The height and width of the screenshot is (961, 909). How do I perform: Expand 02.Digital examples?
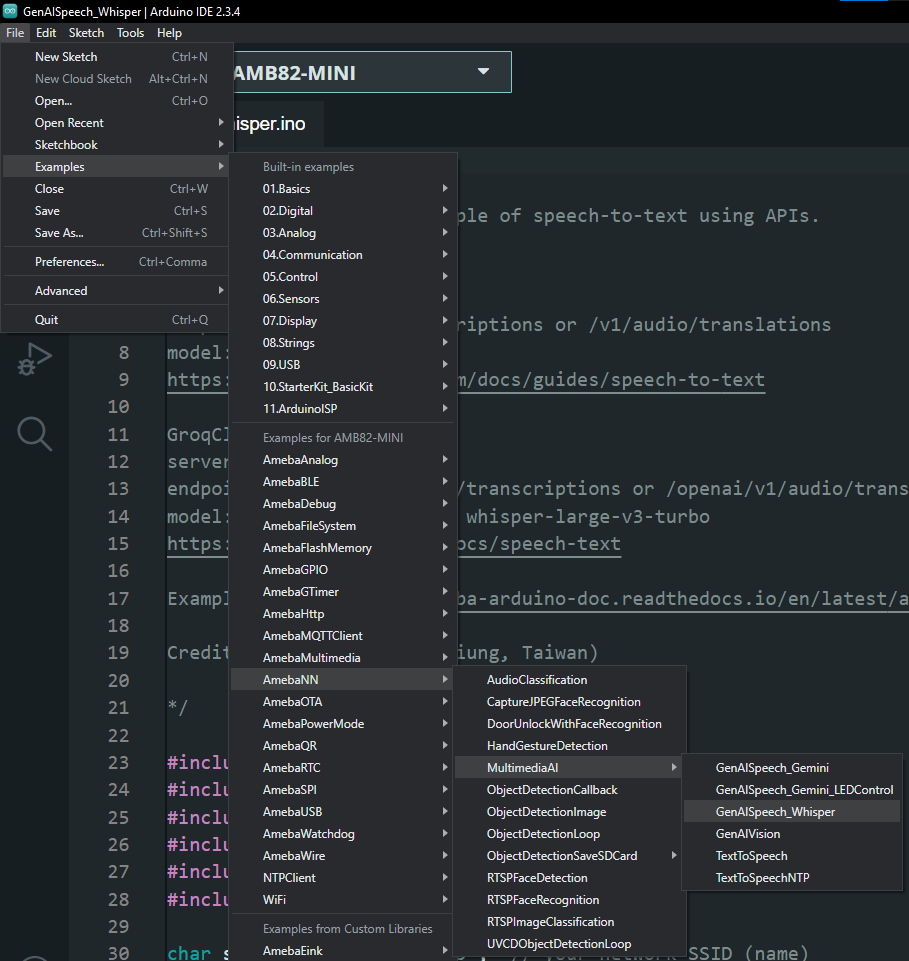[x=343, y=211]
